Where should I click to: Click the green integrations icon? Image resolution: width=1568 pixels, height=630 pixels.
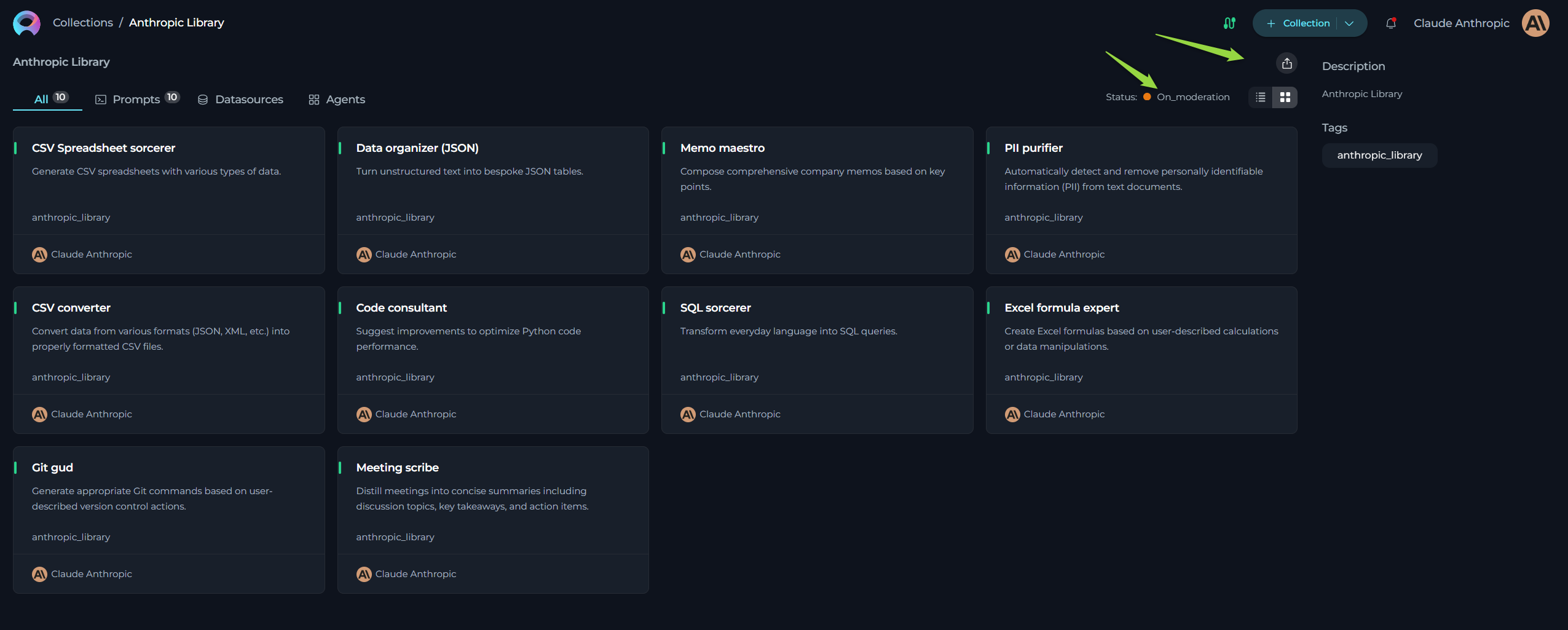tap(1229, 23)
